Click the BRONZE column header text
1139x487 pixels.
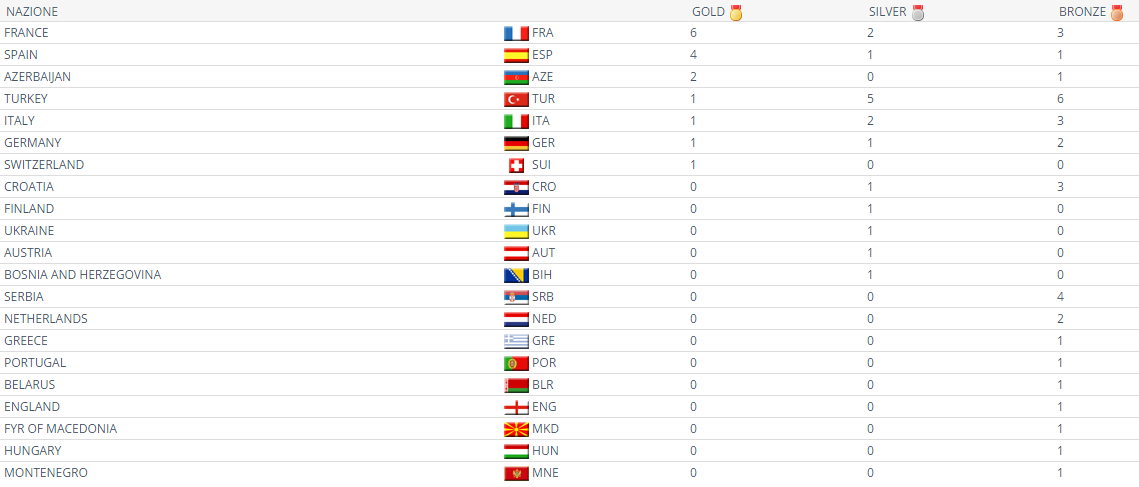(1082, 12)
